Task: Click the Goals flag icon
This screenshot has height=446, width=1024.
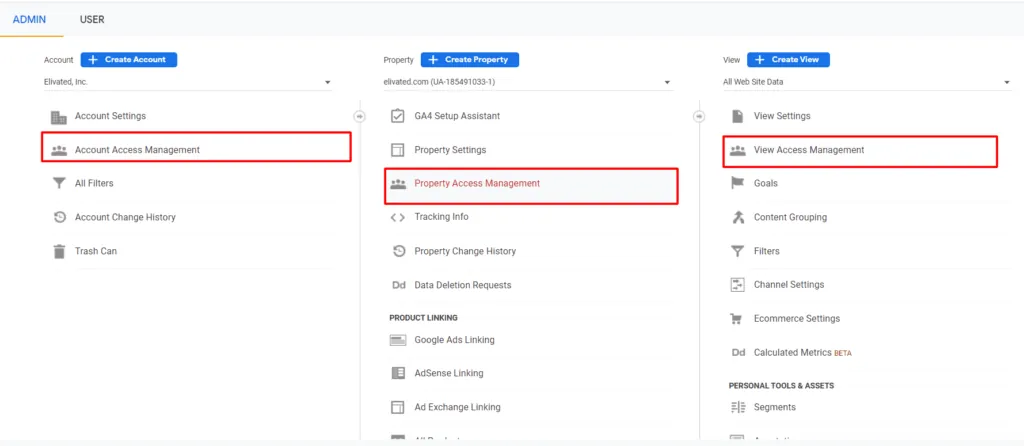Action: tap(737, 183)
